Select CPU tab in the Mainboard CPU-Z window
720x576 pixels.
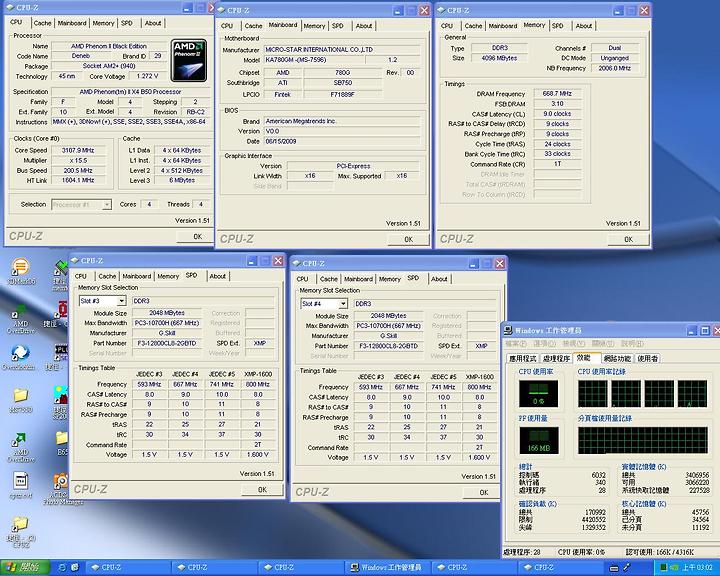point(227,26)
